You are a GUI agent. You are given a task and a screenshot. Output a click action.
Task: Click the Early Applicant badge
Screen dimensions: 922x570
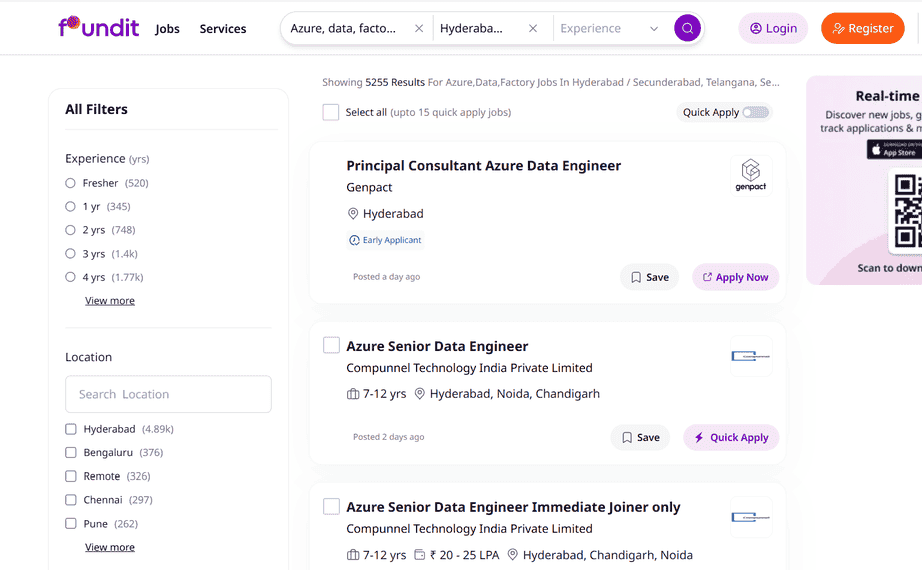tap(385, 240)
